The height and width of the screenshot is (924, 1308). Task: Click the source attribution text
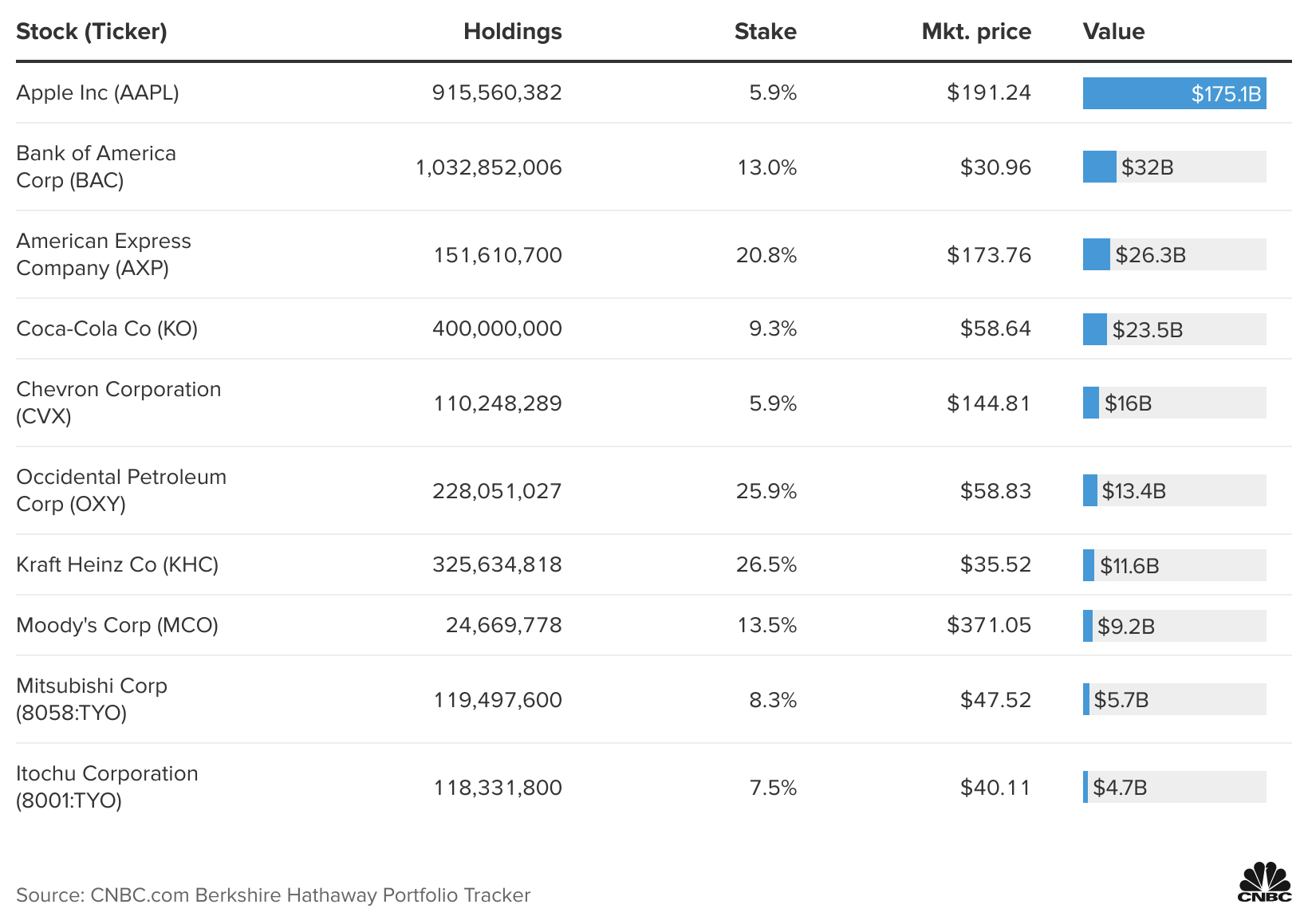click(273, 895)
